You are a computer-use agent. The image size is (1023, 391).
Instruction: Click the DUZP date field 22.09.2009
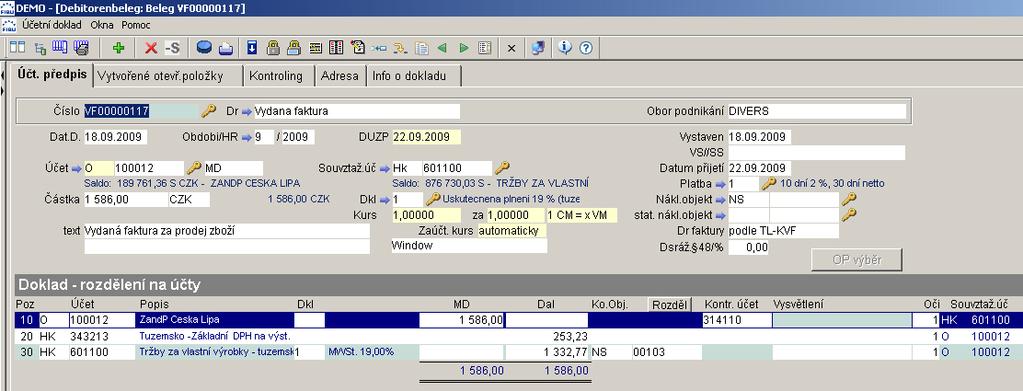[426, 137]
